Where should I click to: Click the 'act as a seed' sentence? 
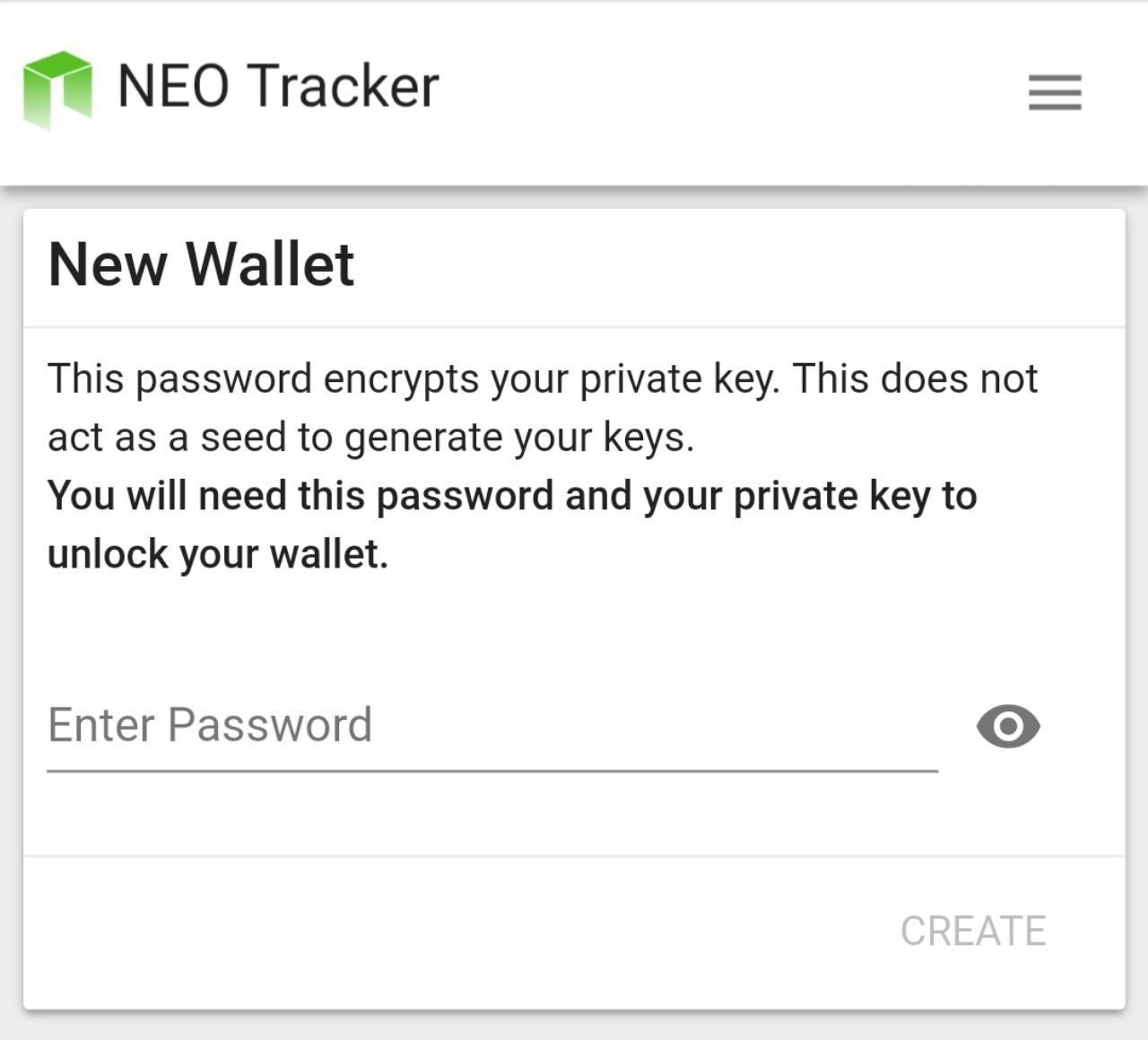pos(371,438)
